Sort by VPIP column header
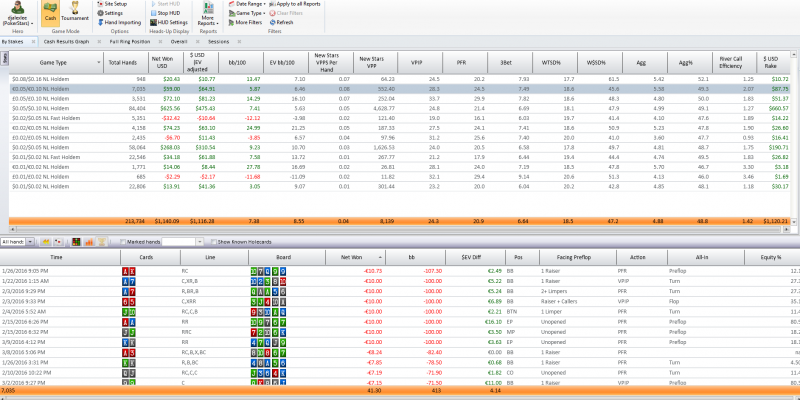 coord(419,63)
